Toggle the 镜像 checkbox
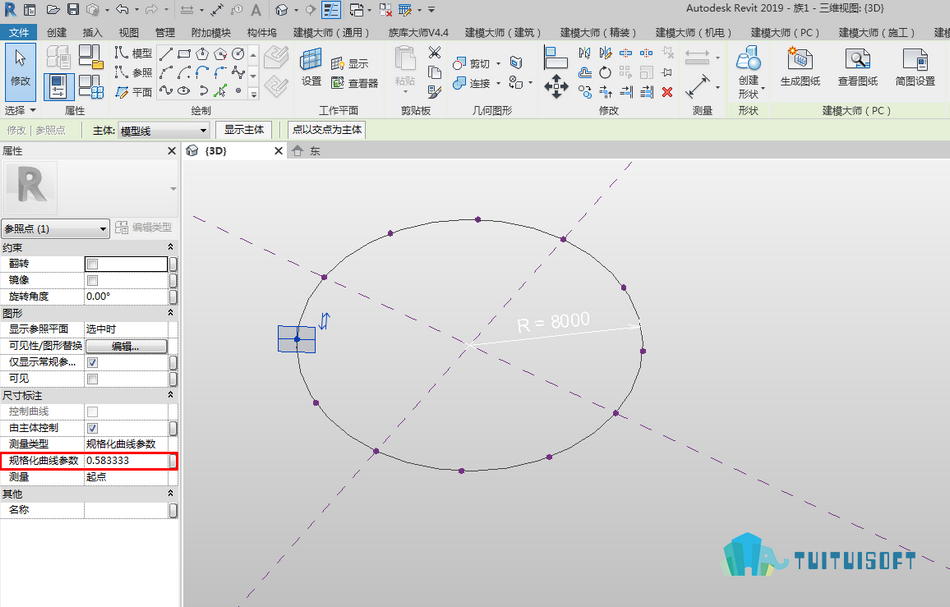Screen dimensions: 950x607 click(x=93, y=280)
